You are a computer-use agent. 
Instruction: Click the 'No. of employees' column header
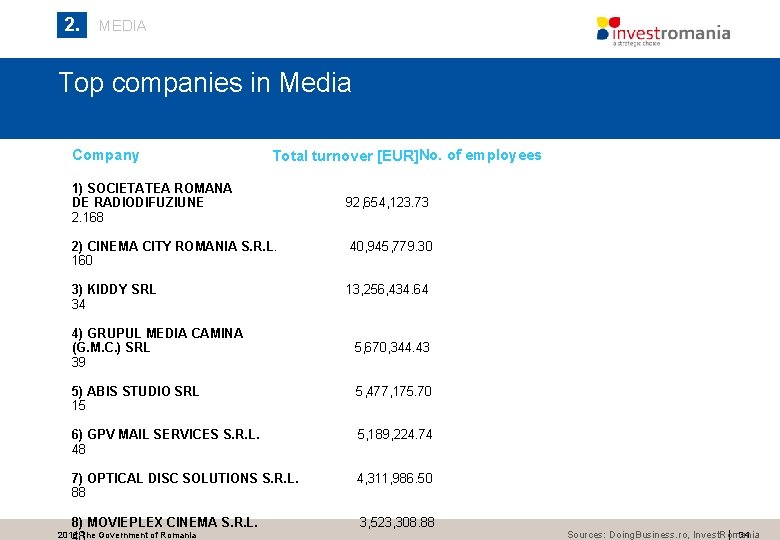tap(480, 155)
